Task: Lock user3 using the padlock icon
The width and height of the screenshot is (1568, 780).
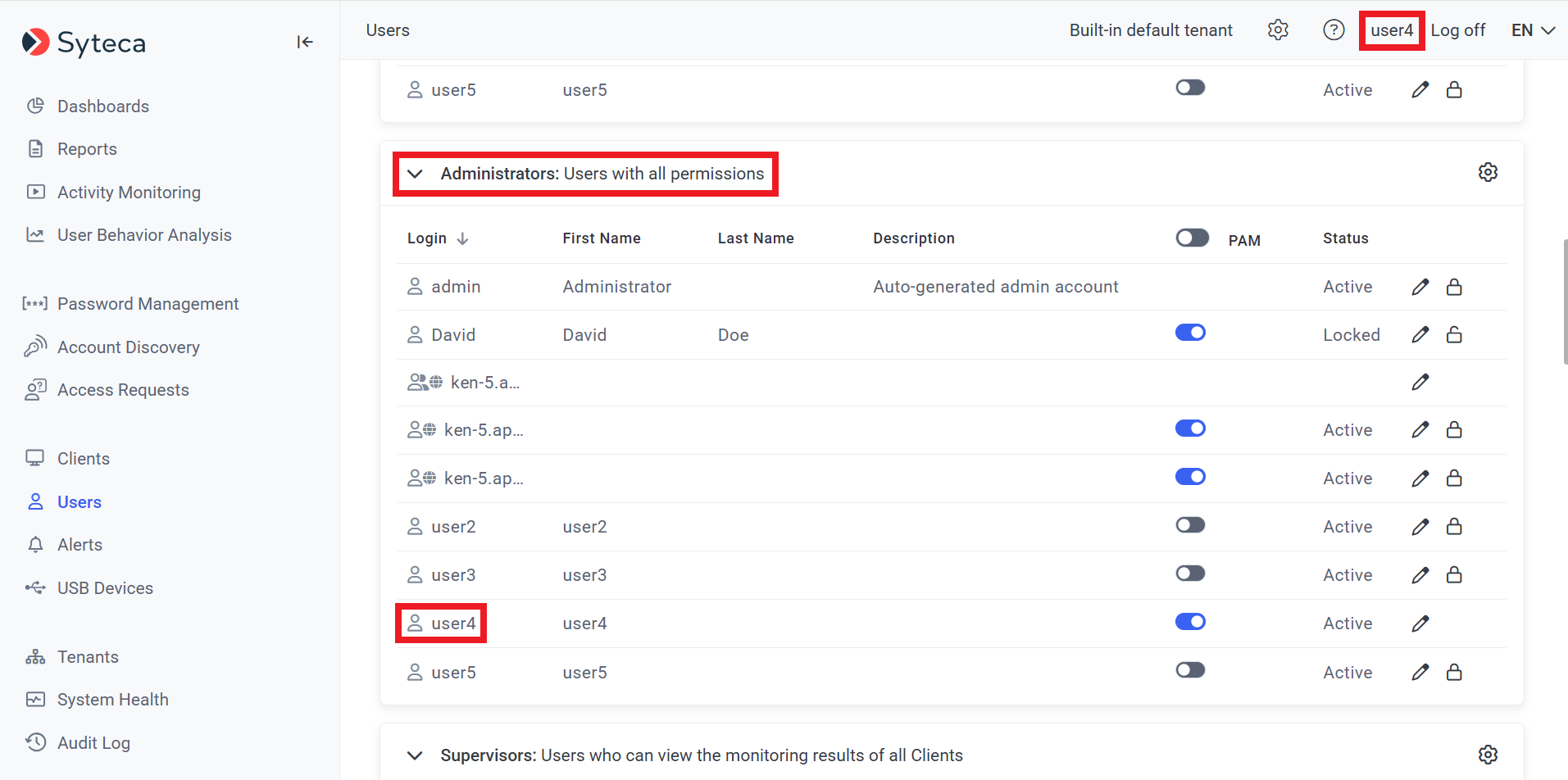Action: pos(1454,575)
